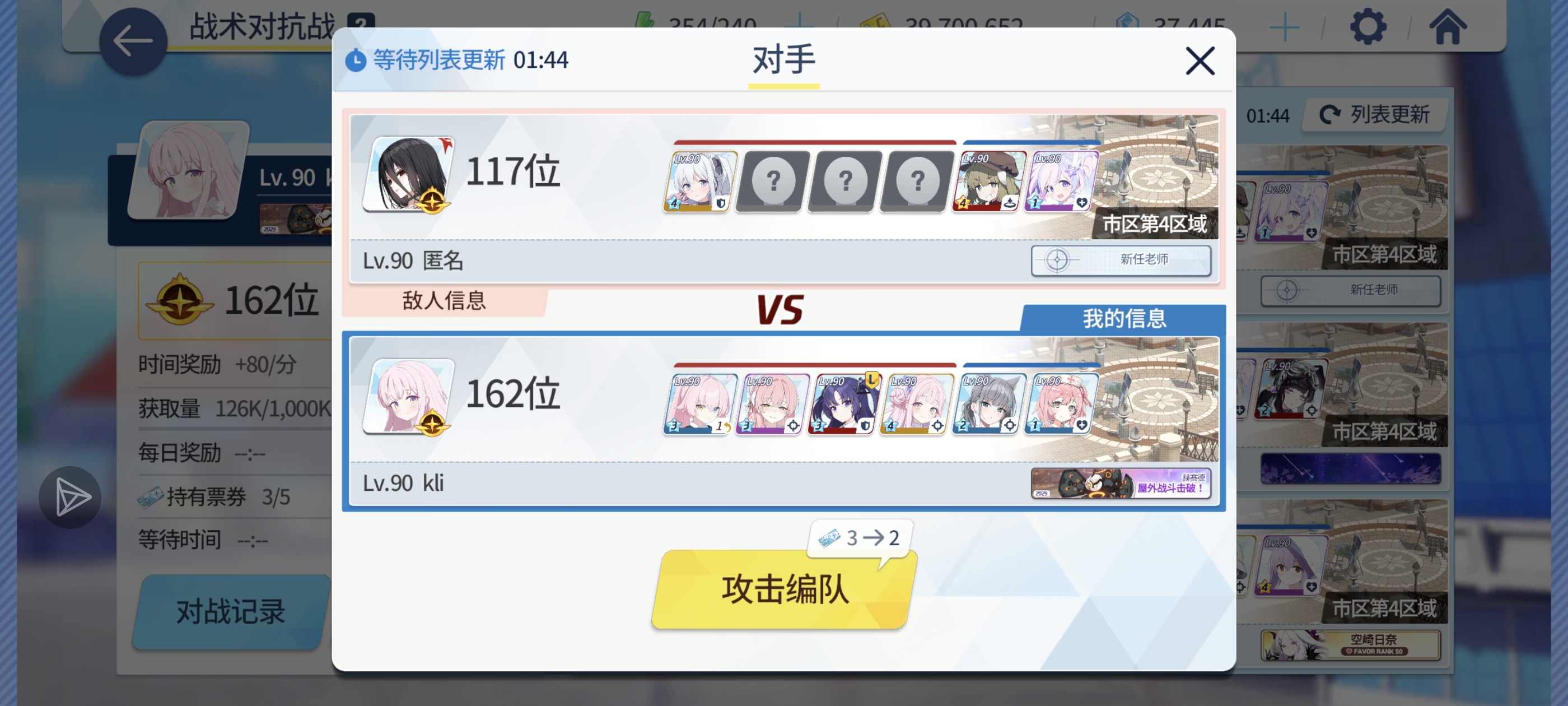Click the back arrow button
This screenshot has height=706, width=1568.
133,41
